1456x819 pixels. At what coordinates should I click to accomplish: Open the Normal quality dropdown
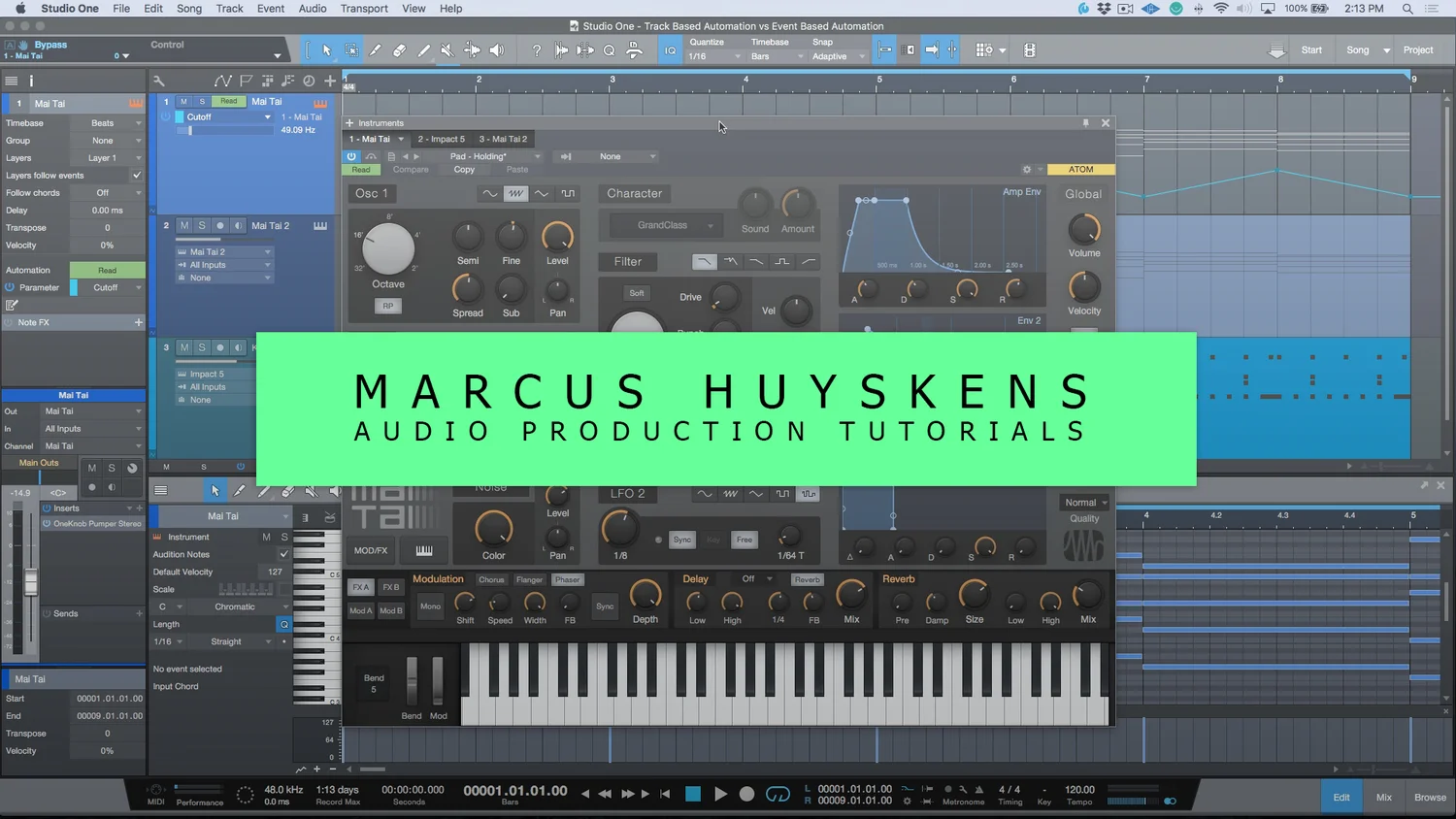pos(1085,503)
